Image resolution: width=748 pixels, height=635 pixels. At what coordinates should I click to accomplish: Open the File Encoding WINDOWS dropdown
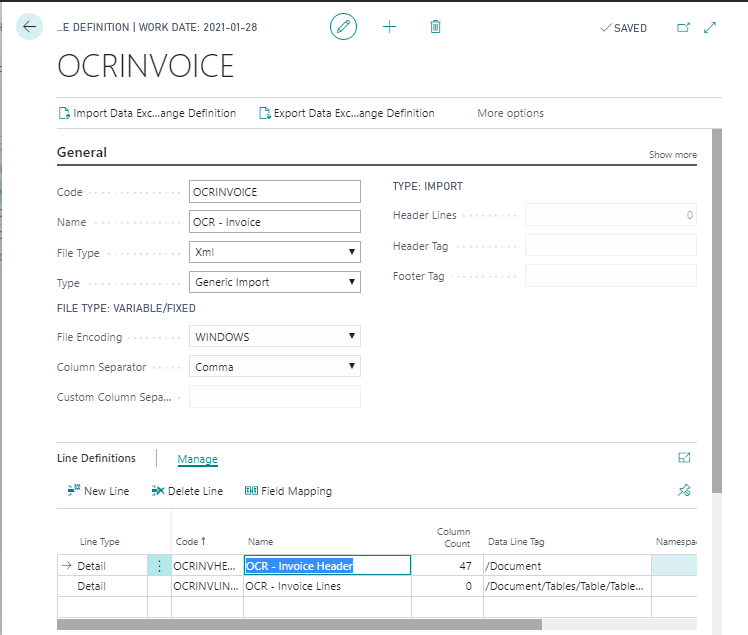pos(275,336)
